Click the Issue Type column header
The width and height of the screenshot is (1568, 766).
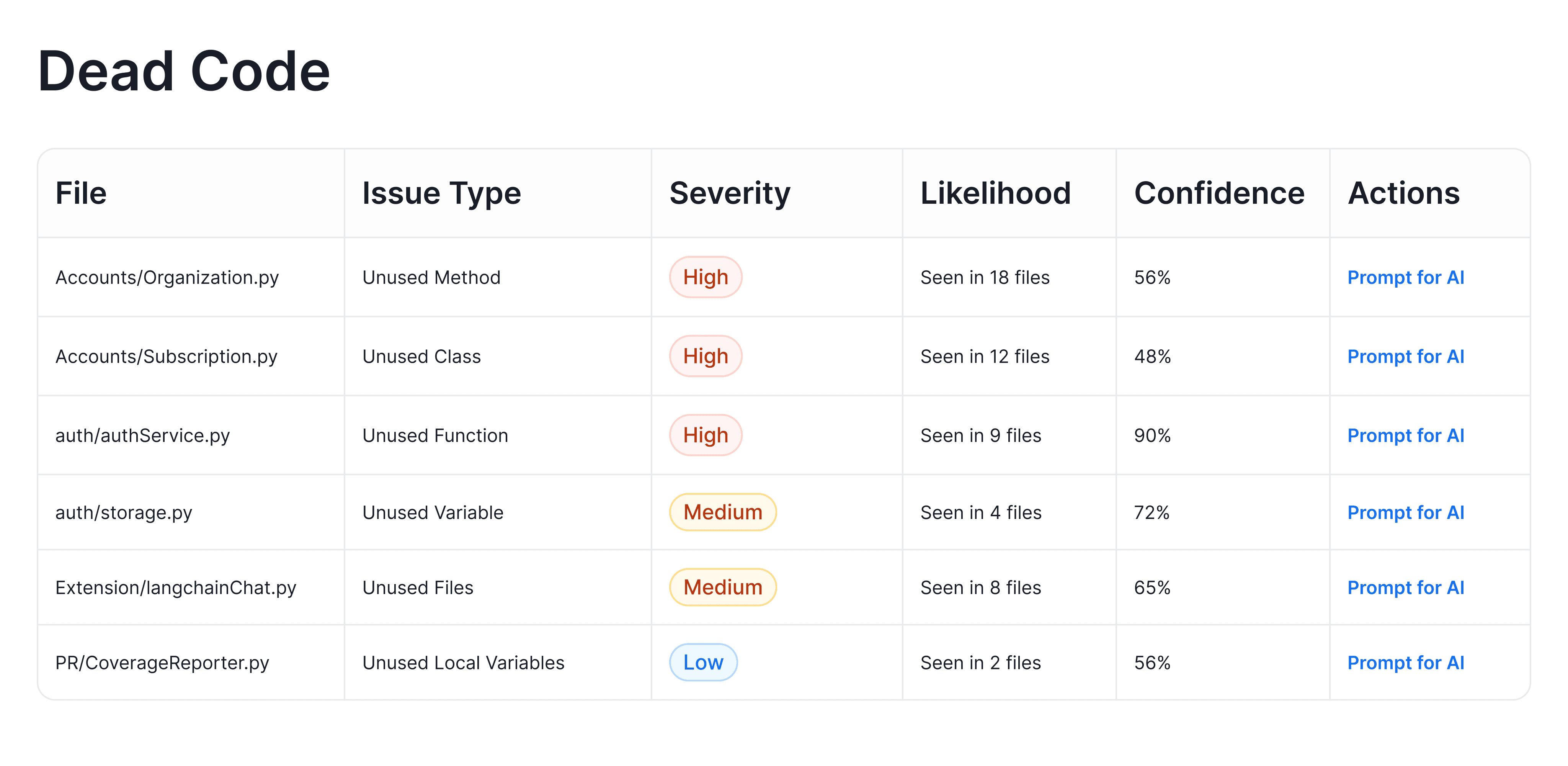click(441, 194)
